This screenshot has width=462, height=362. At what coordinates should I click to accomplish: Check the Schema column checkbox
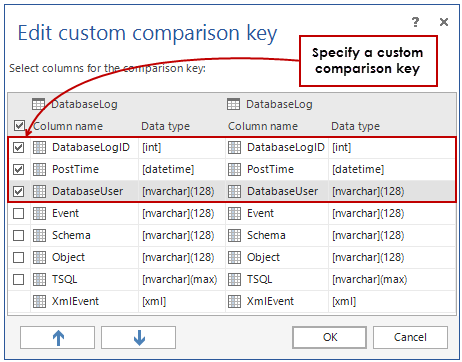18,235
